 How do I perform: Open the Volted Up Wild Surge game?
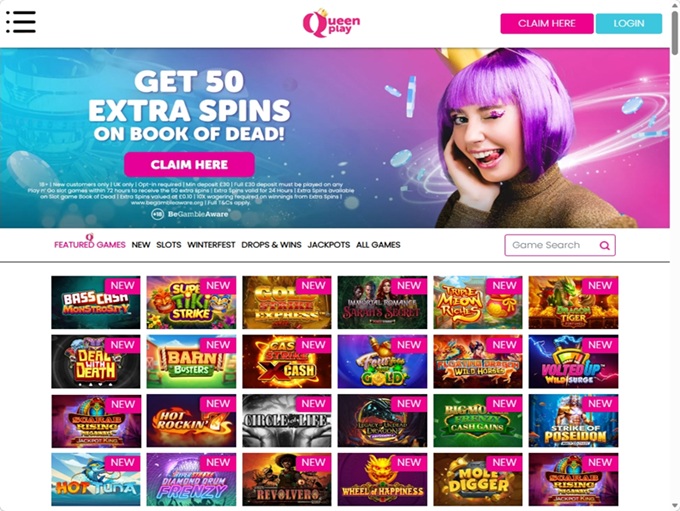point(573,361)
